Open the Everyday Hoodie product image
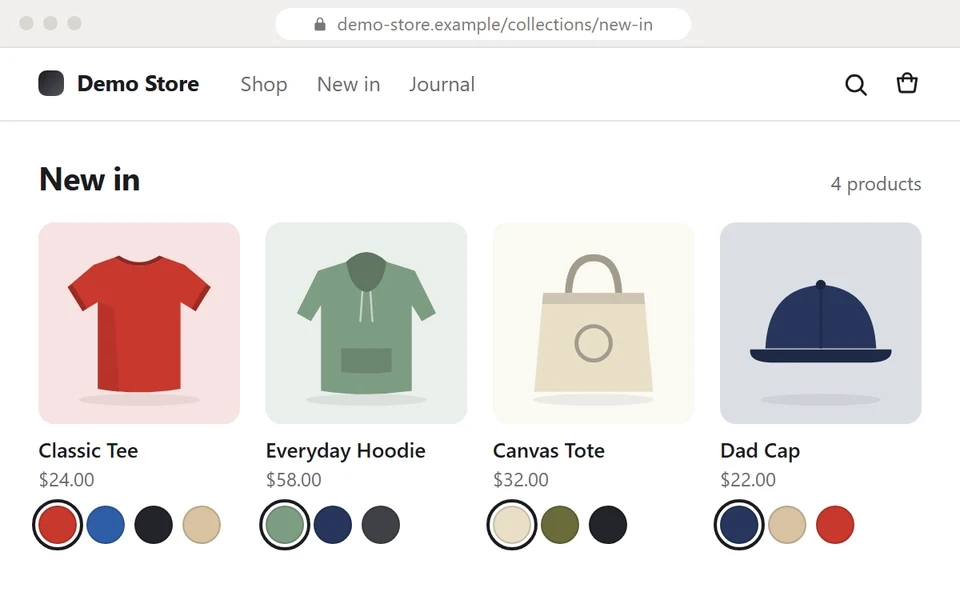The height and width of the screenshot is (600, 960). 366,323
